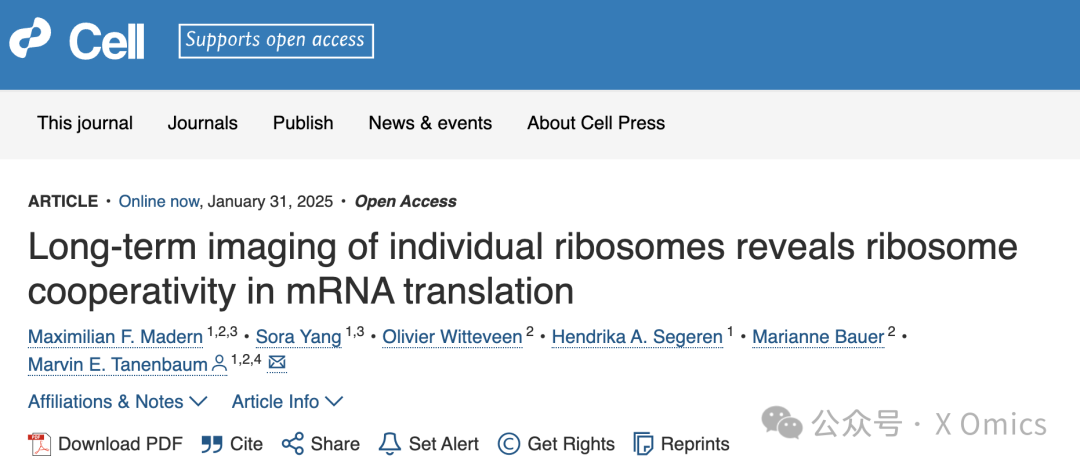Open the Online now link
1080x467 pixels.
point(159,201)
